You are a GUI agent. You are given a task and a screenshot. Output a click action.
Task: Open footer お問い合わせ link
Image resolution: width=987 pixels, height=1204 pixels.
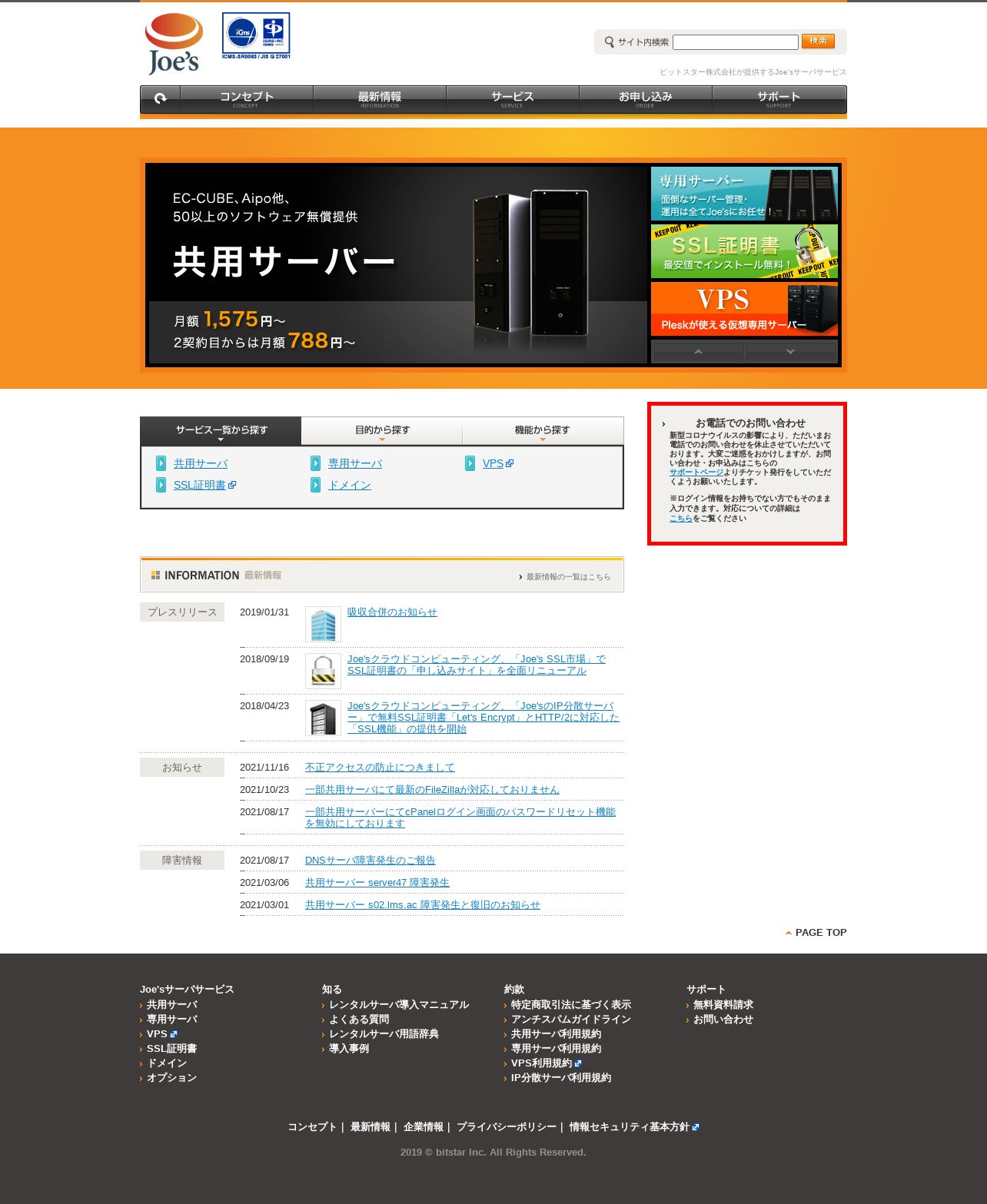coord(723,1020)
